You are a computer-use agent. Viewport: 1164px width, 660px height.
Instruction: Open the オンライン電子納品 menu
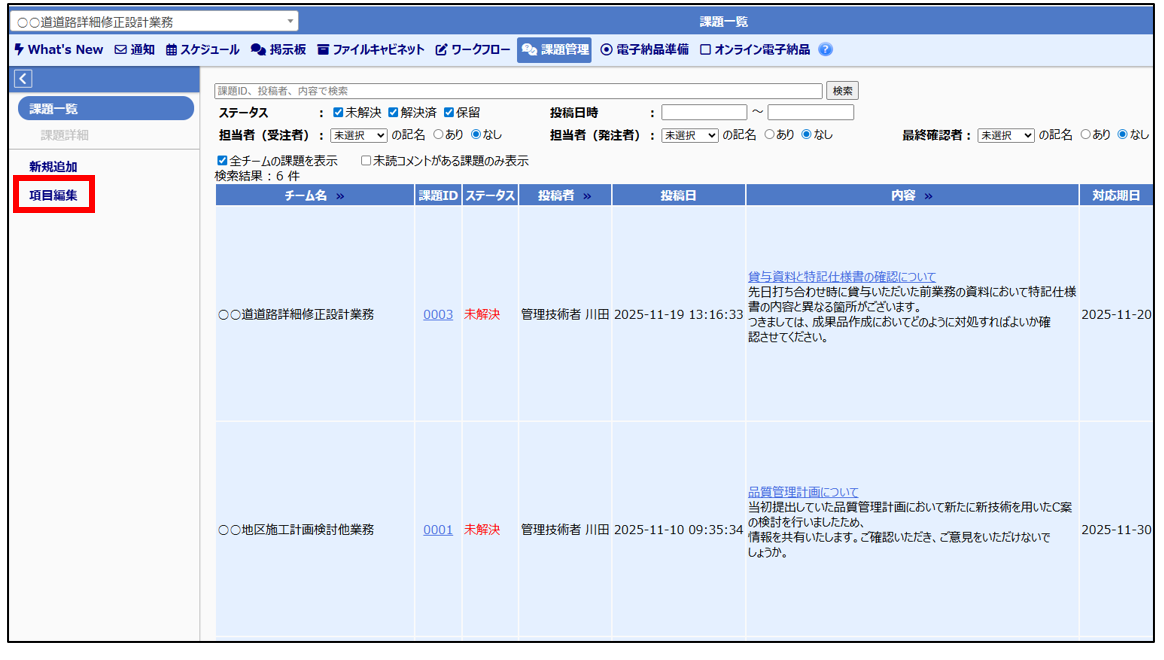click(755, 50)
